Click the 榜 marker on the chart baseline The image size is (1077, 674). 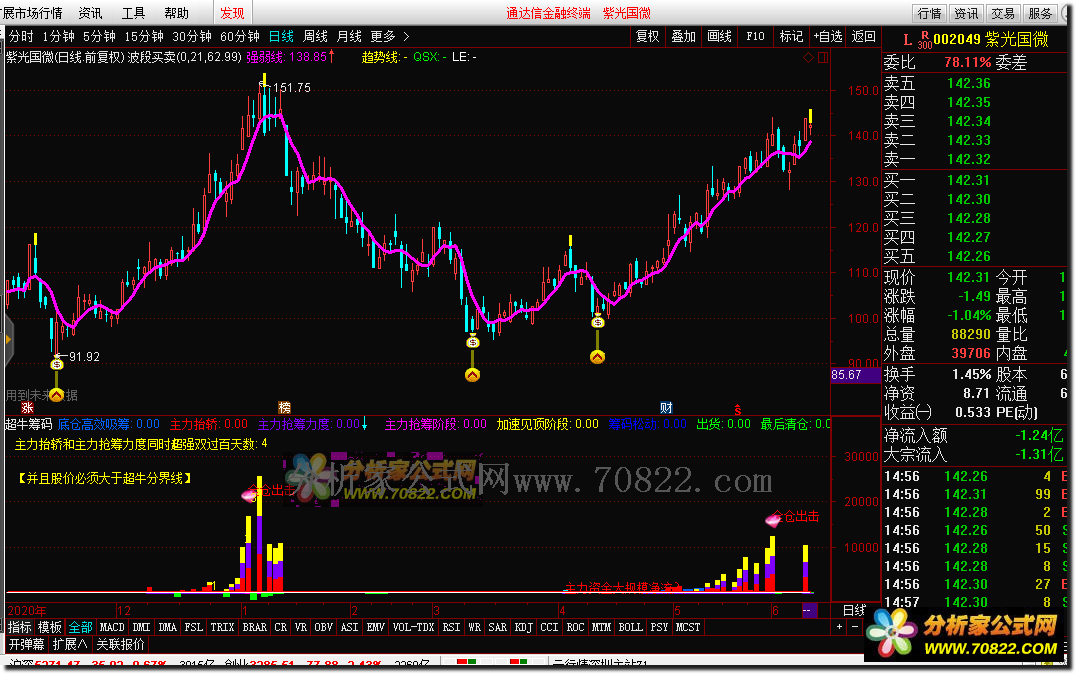pyautogui.click(x=284, y=408)
